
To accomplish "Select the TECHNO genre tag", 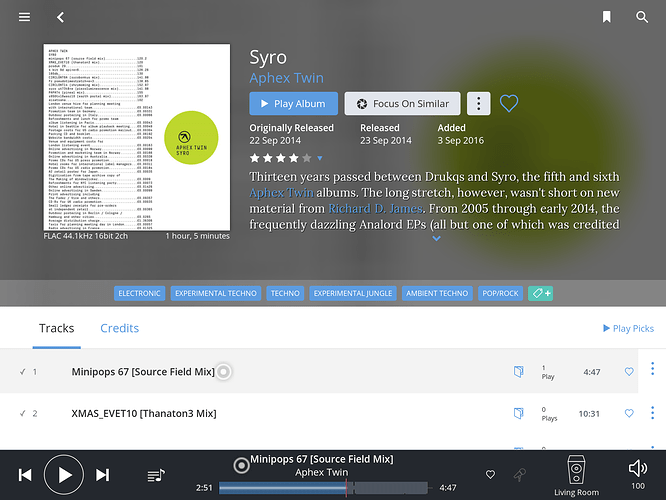I will [285, 294].
